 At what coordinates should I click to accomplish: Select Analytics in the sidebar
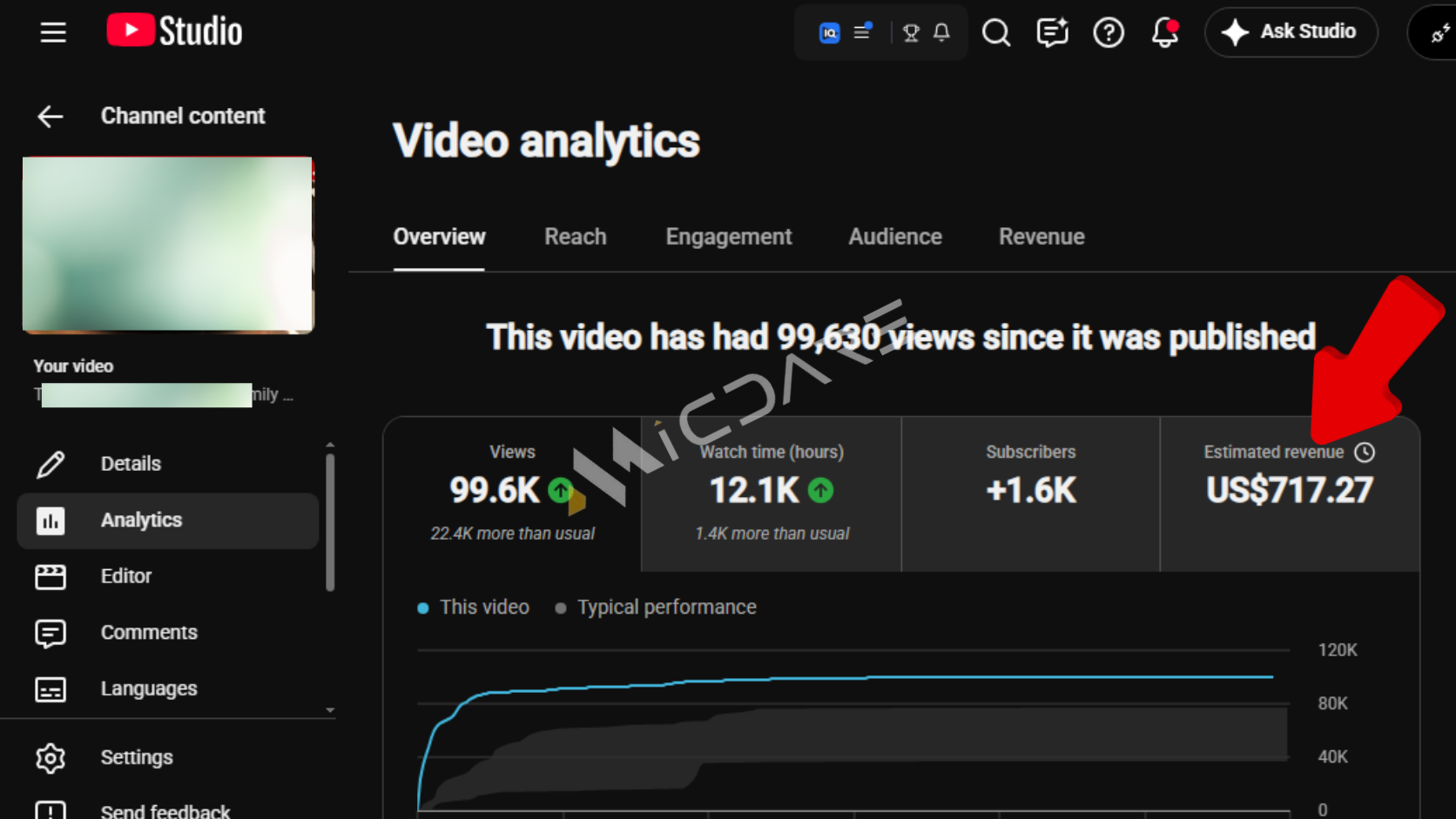(168, 520)
